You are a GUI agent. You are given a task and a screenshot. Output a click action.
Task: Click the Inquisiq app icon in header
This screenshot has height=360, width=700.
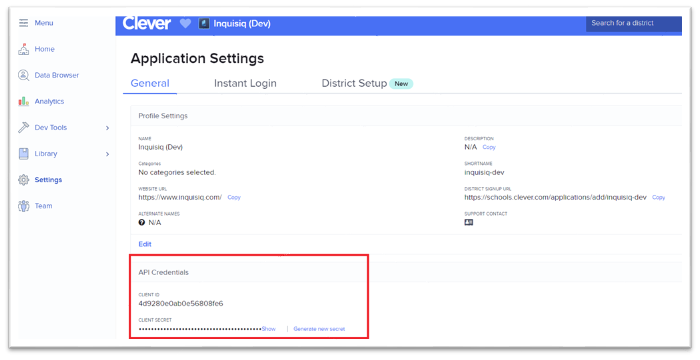click(204, 24)
